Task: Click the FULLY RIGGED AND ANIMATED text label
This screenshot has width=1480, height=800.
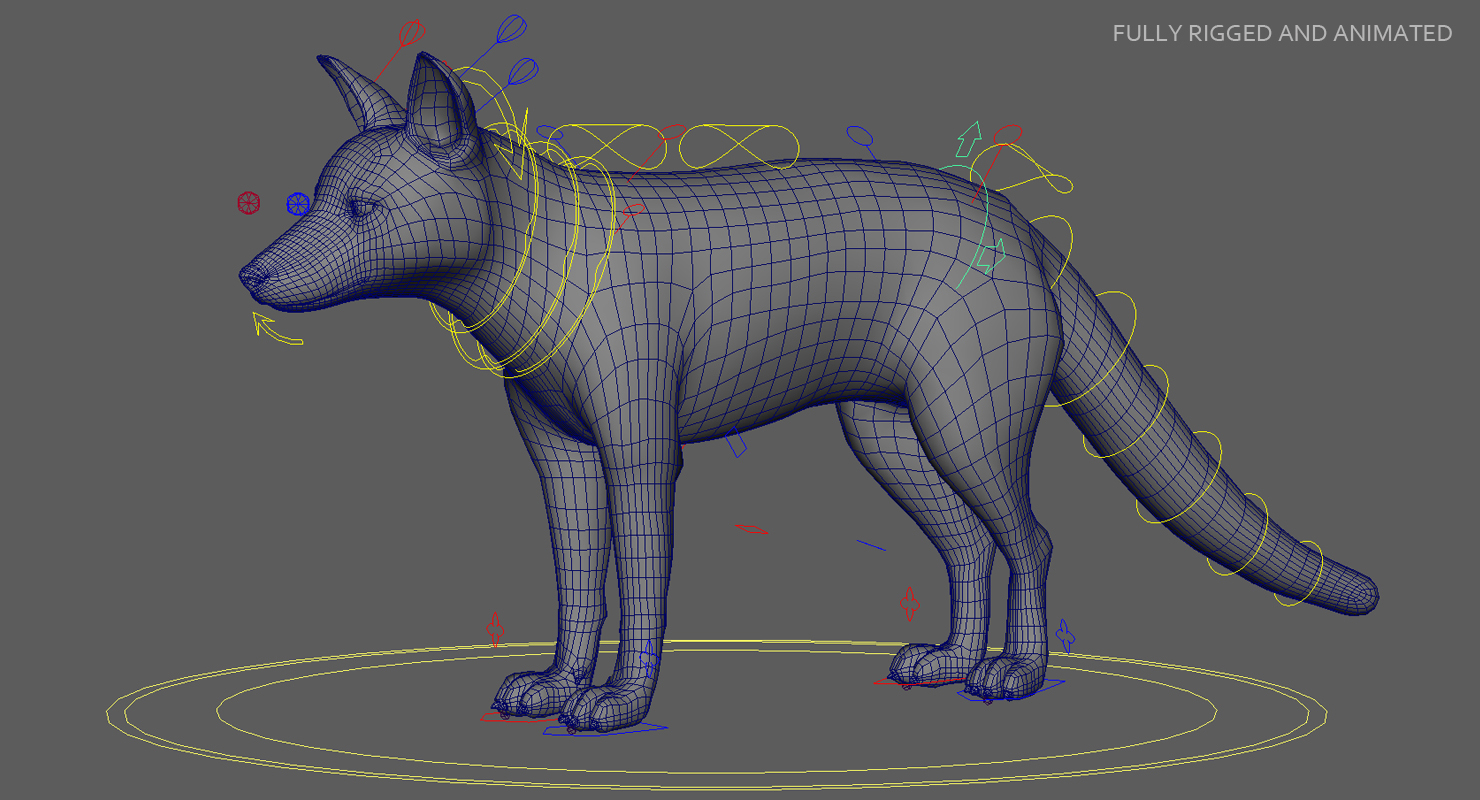Action: (1280, 33)
